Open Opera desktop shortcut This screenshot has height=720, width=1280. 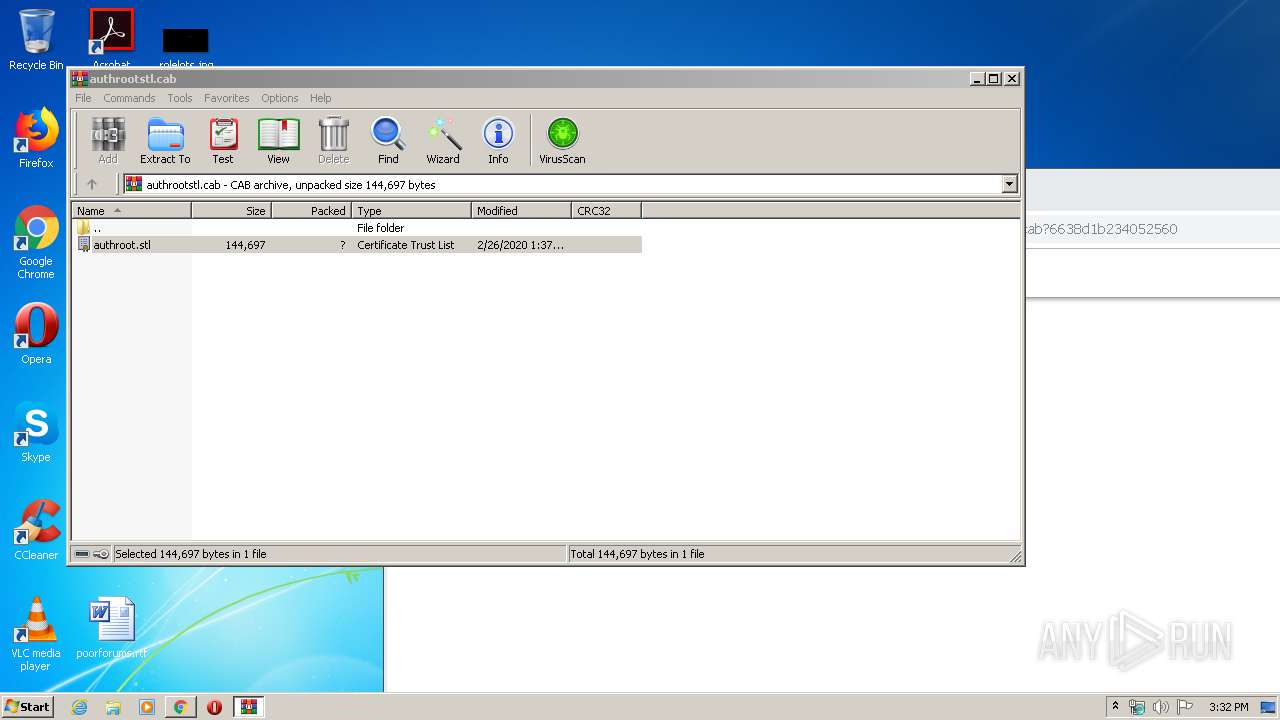point(36,334)
